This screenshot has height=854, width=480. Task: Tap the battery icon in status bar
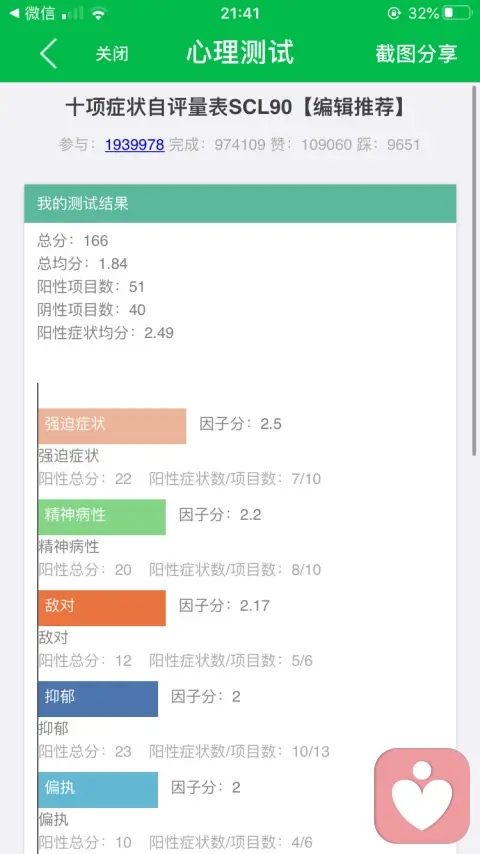tap(457, 13)
